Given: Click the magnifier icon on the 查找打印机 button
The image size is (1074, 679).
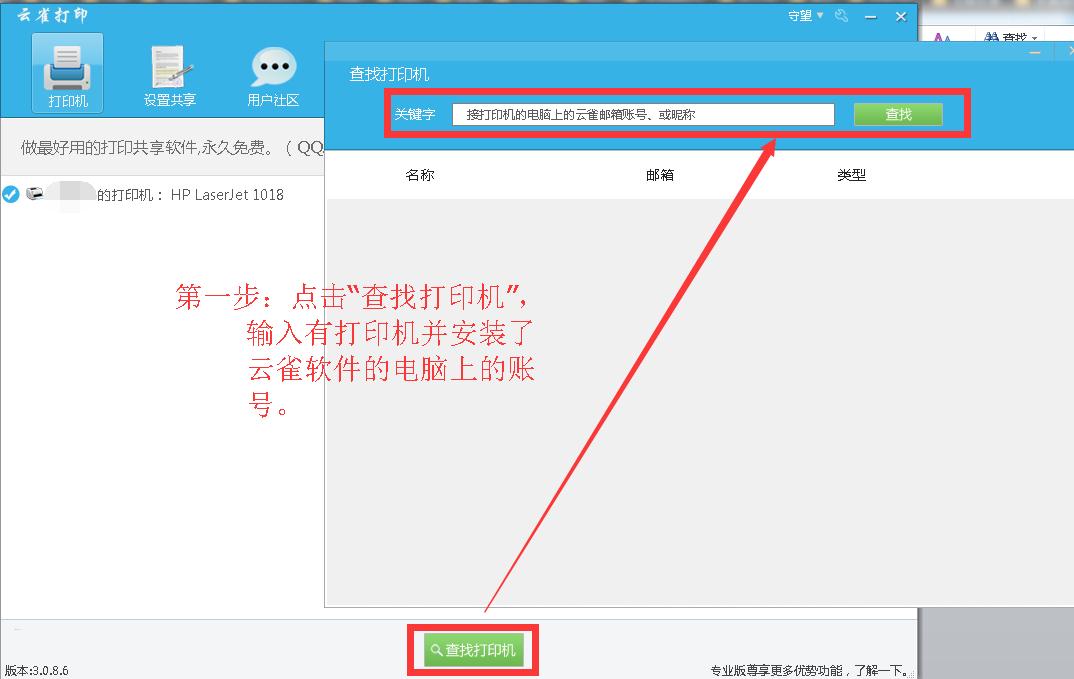Looking at the screenshot, I should (x=435, y=648).
